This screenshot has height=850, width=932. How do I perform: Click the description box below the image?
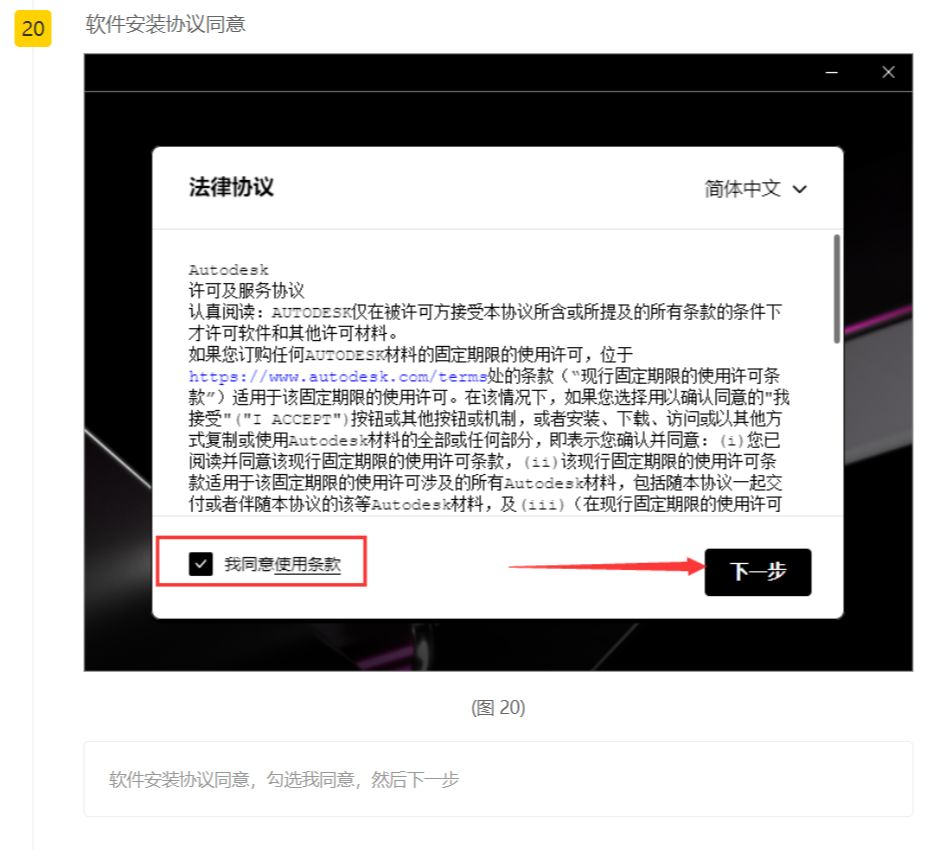pyautogui.click(x=498, y=779)
